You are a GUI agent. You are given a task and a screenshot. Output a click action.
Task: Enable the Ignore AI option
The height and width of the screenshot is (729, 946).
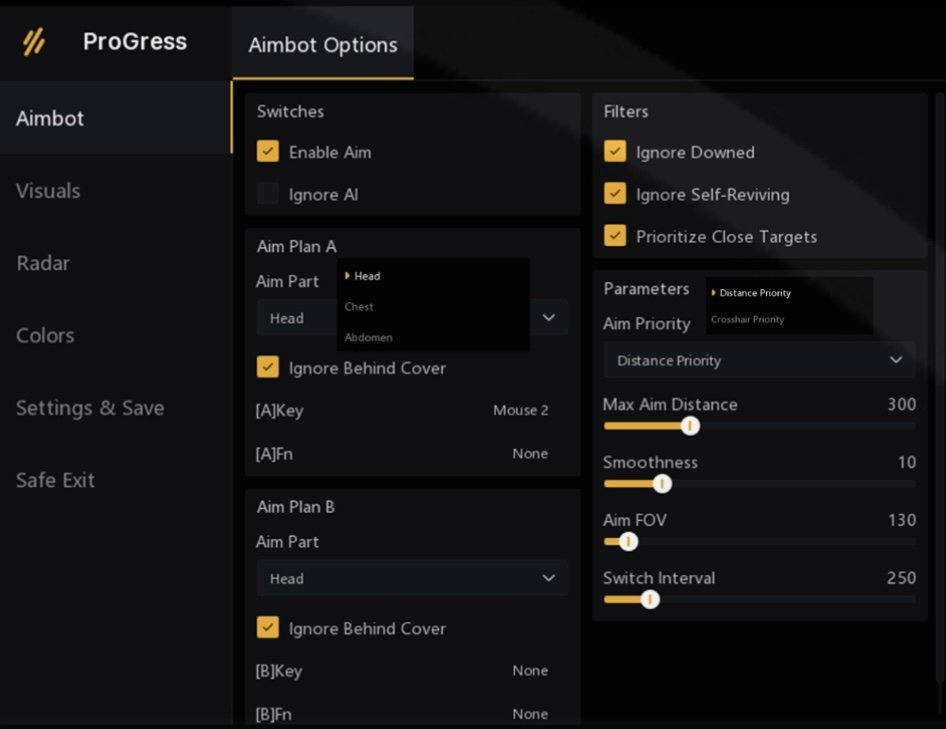(268, 194)
